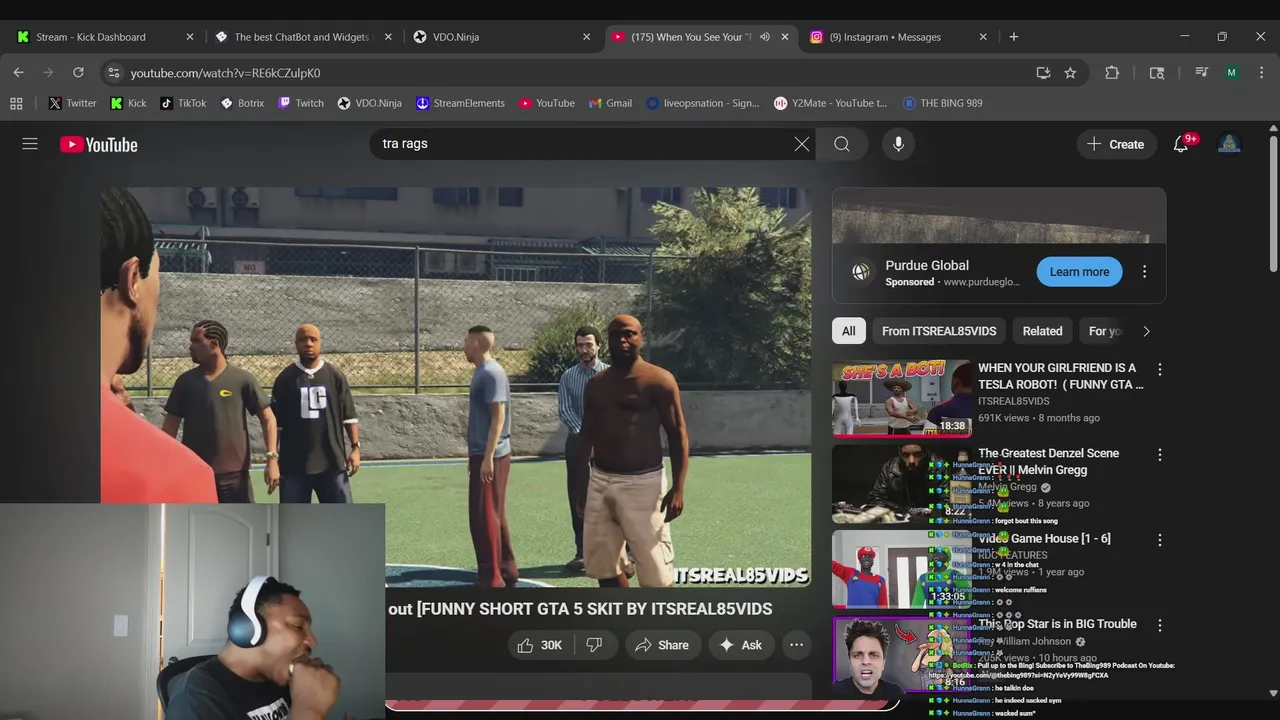Open TikTok bookmark
The width and height of the screenshot is (1280, 720).
(x=183, y=103)
